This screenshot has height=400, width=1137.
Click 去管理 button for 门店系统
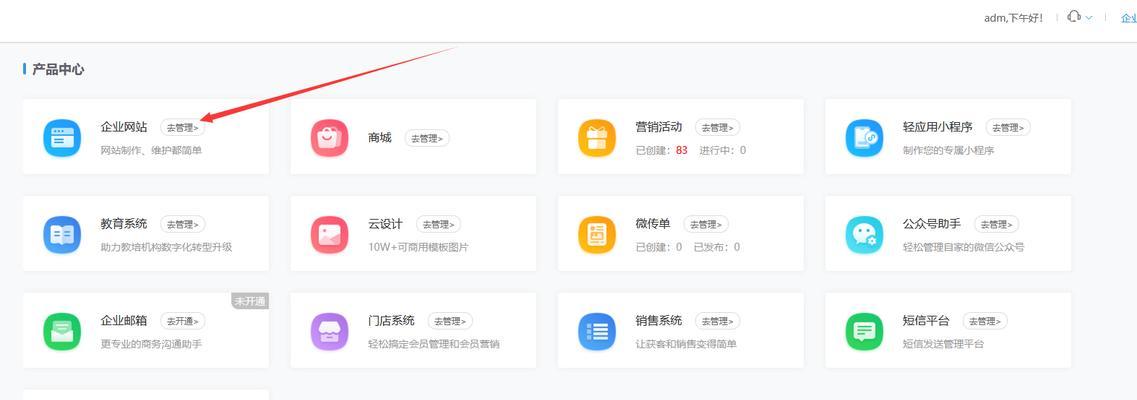click(450, 321)
